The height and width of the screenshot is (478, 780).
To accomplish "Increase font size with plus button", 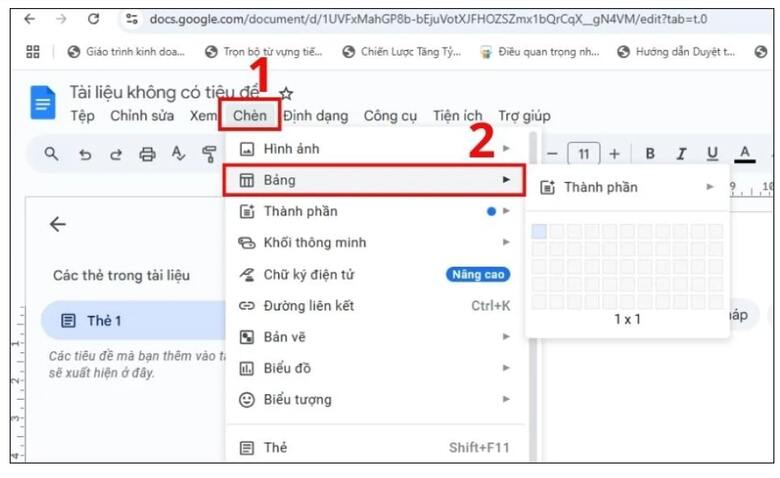I will pyautogui.click(x=614, y=154).
